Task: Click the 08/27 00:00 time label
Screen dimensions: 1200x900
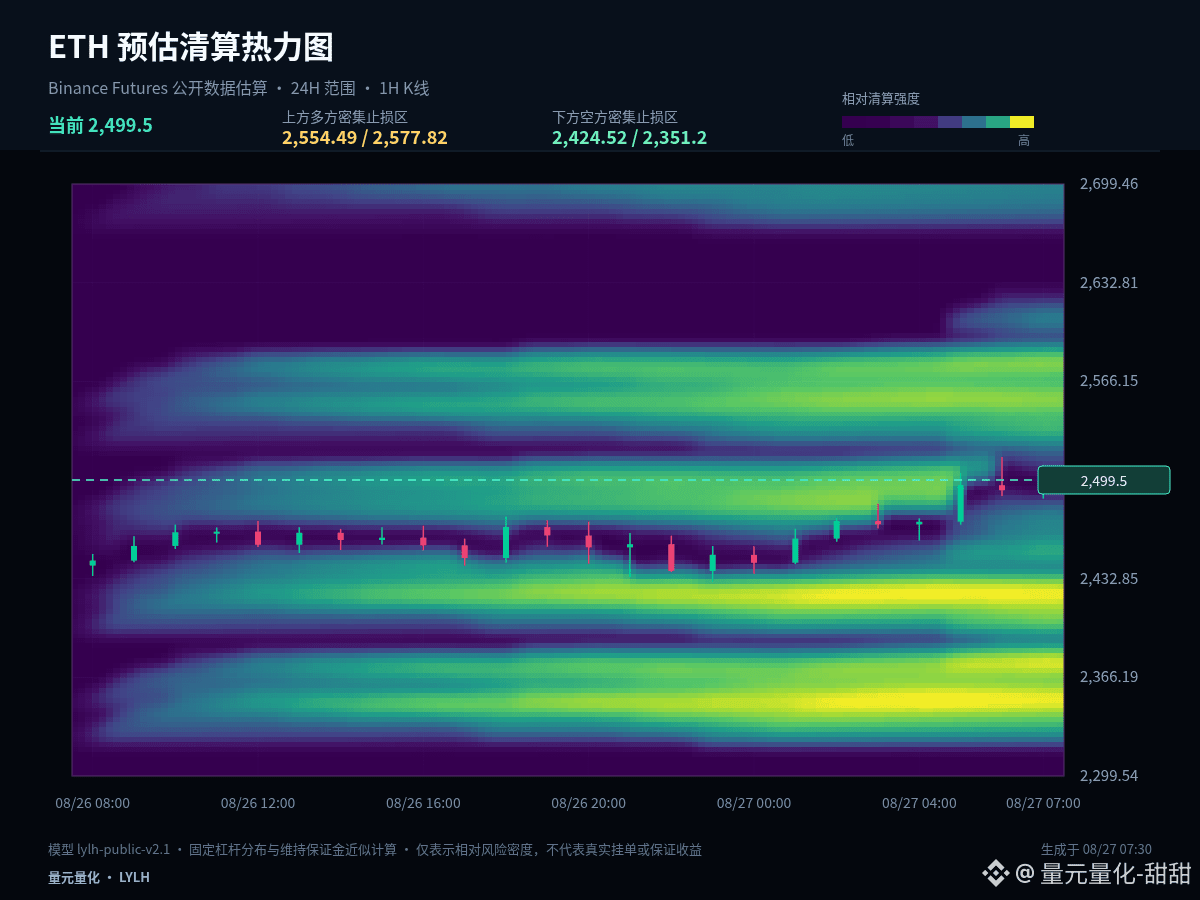Action: coord(754,803)
